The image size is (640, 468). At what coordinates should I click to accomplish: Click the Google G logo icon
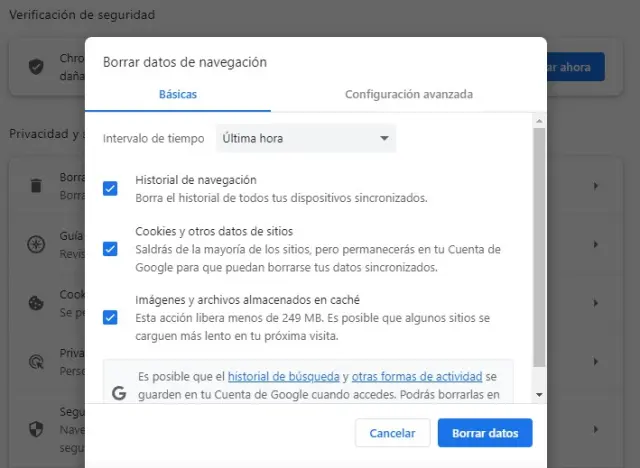coord(119,393)
